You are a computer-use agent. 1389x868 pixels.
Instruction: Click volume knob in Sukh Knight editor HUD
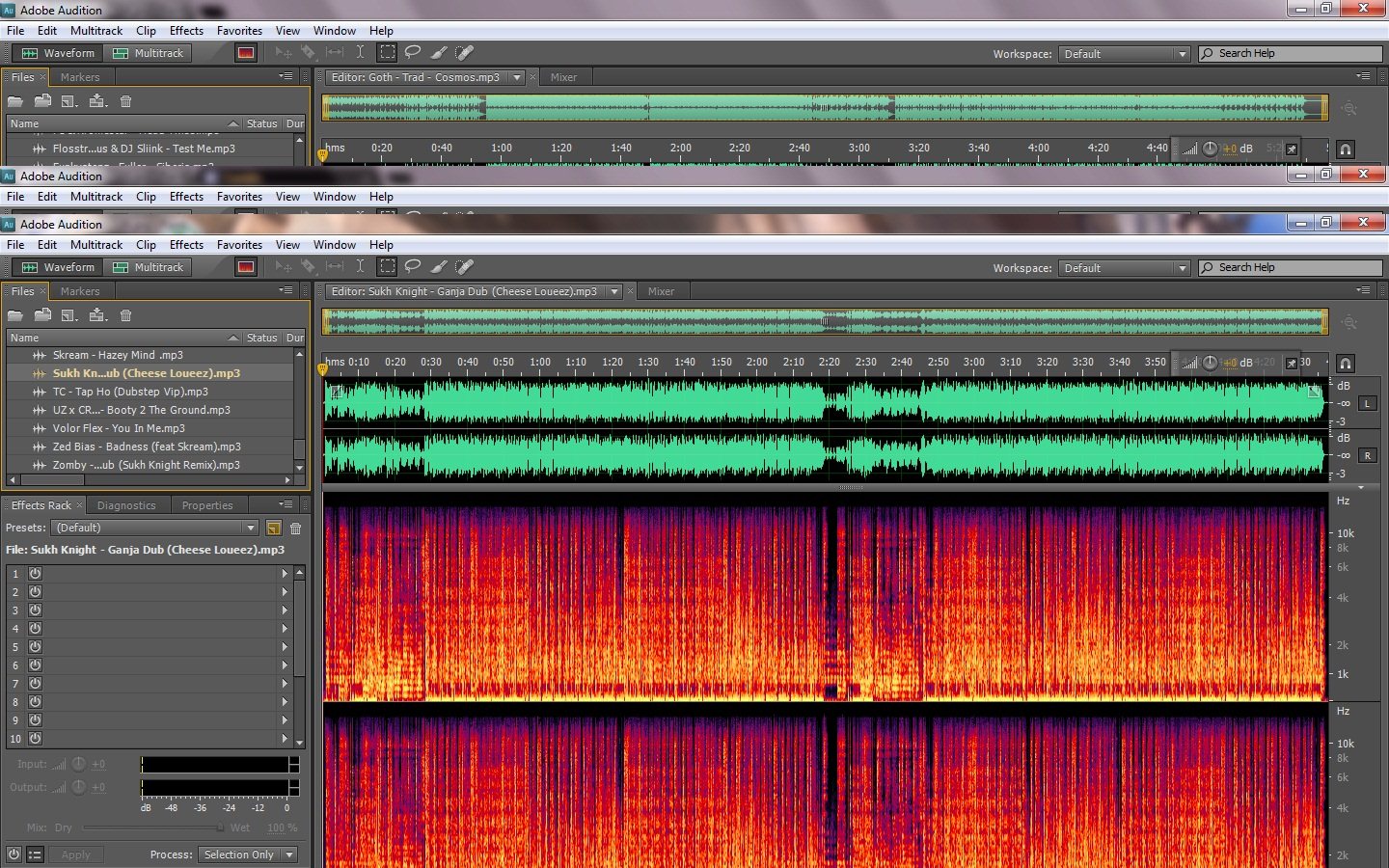[x=1210, y=364]
